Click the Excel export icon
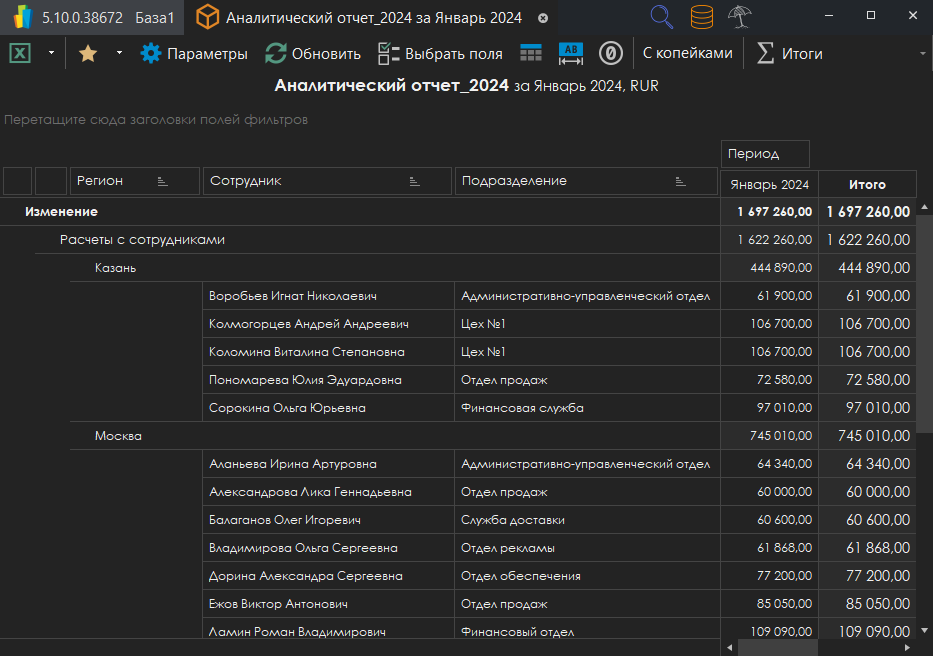 (19, 54)
